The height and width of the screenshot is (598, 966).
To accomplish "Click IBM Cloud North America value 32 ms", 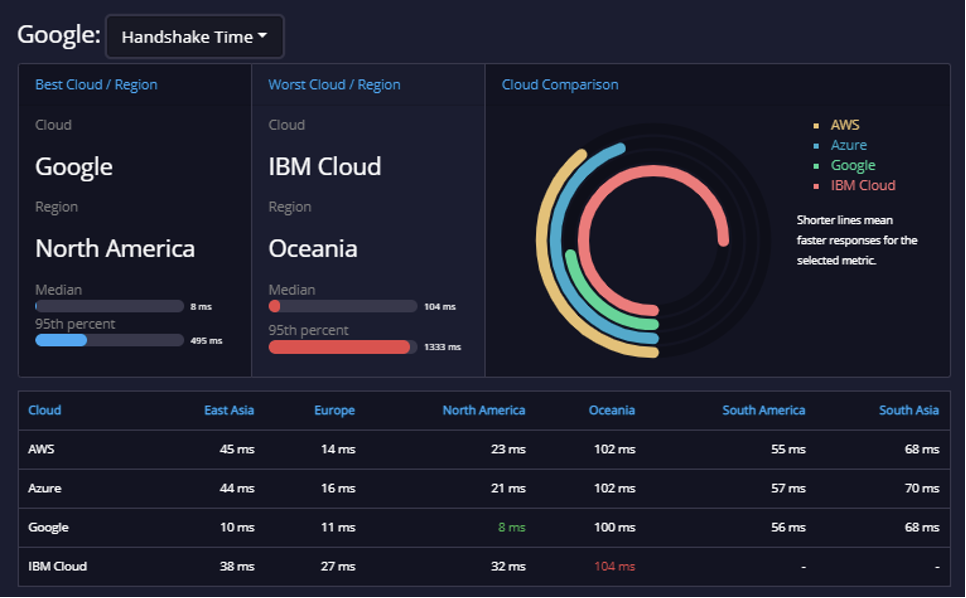I will (508, 567).
